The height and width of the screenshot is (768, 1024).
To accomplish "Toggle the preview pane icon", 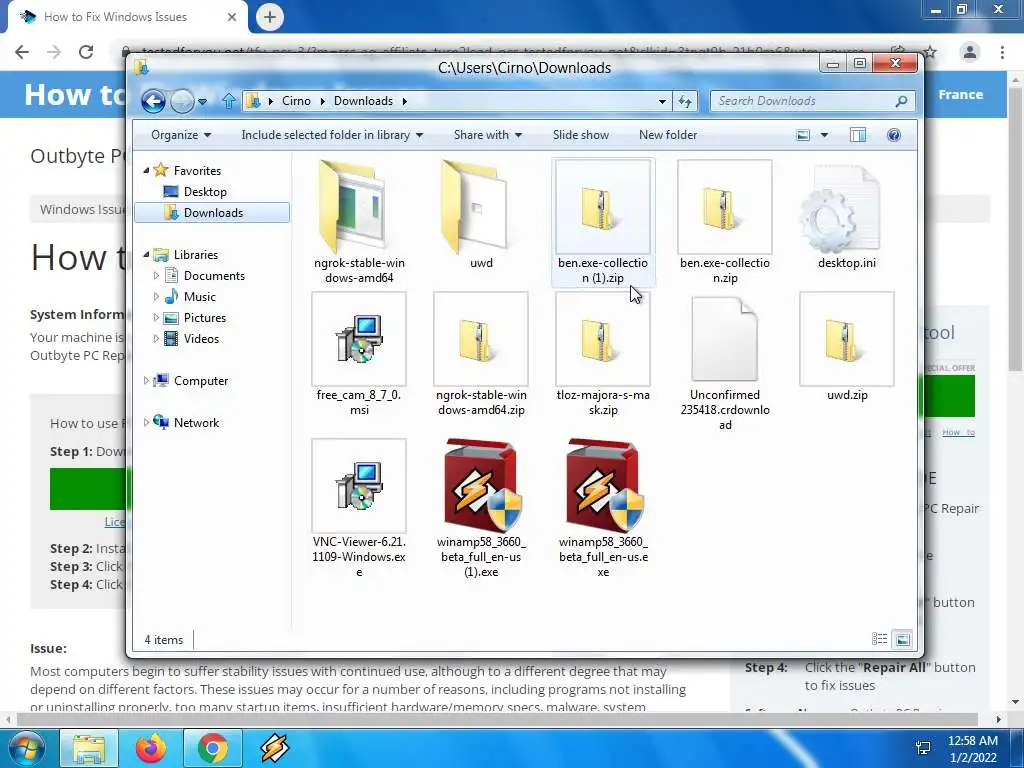I will (x=858, y=135).
